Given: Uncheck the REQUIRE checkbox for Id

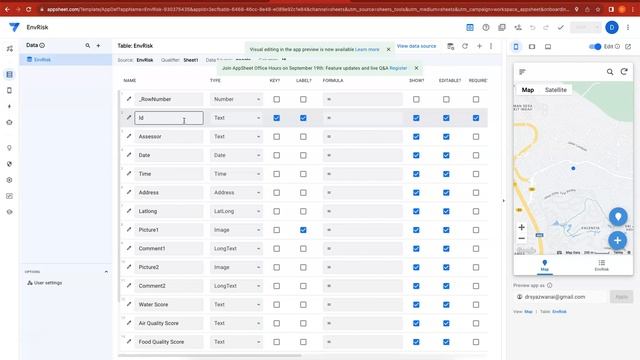Looking at the screenshot, I should (476, 118).
